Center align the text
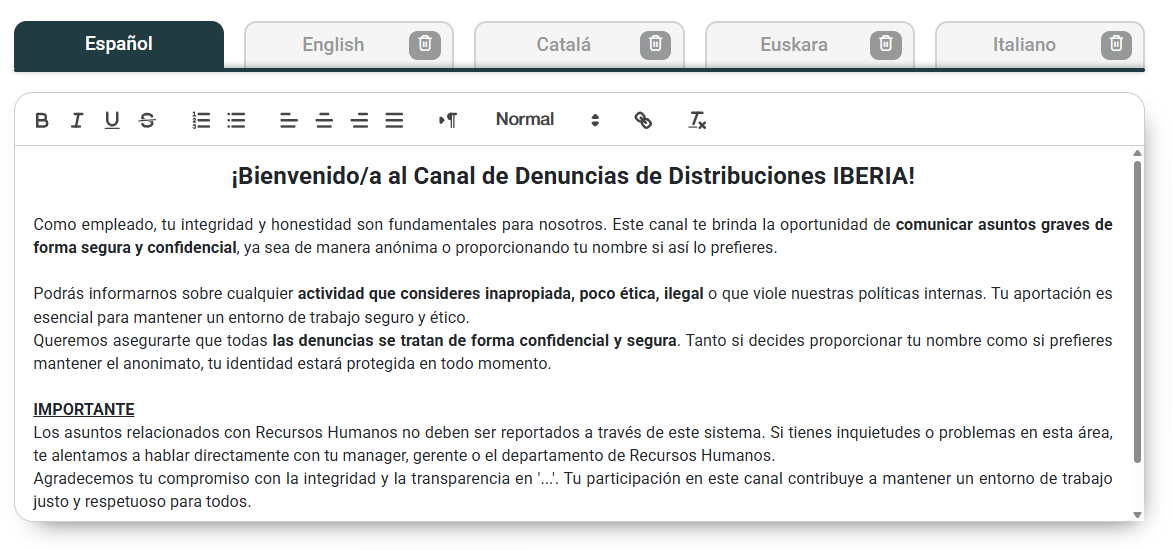The image size is (1172, 550). [x=324, y=120]
